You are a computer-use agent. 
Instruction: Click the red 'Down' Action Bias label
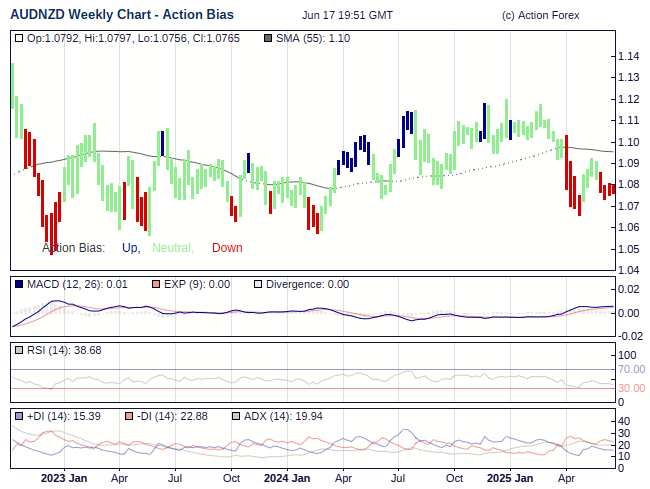[227, 248]
